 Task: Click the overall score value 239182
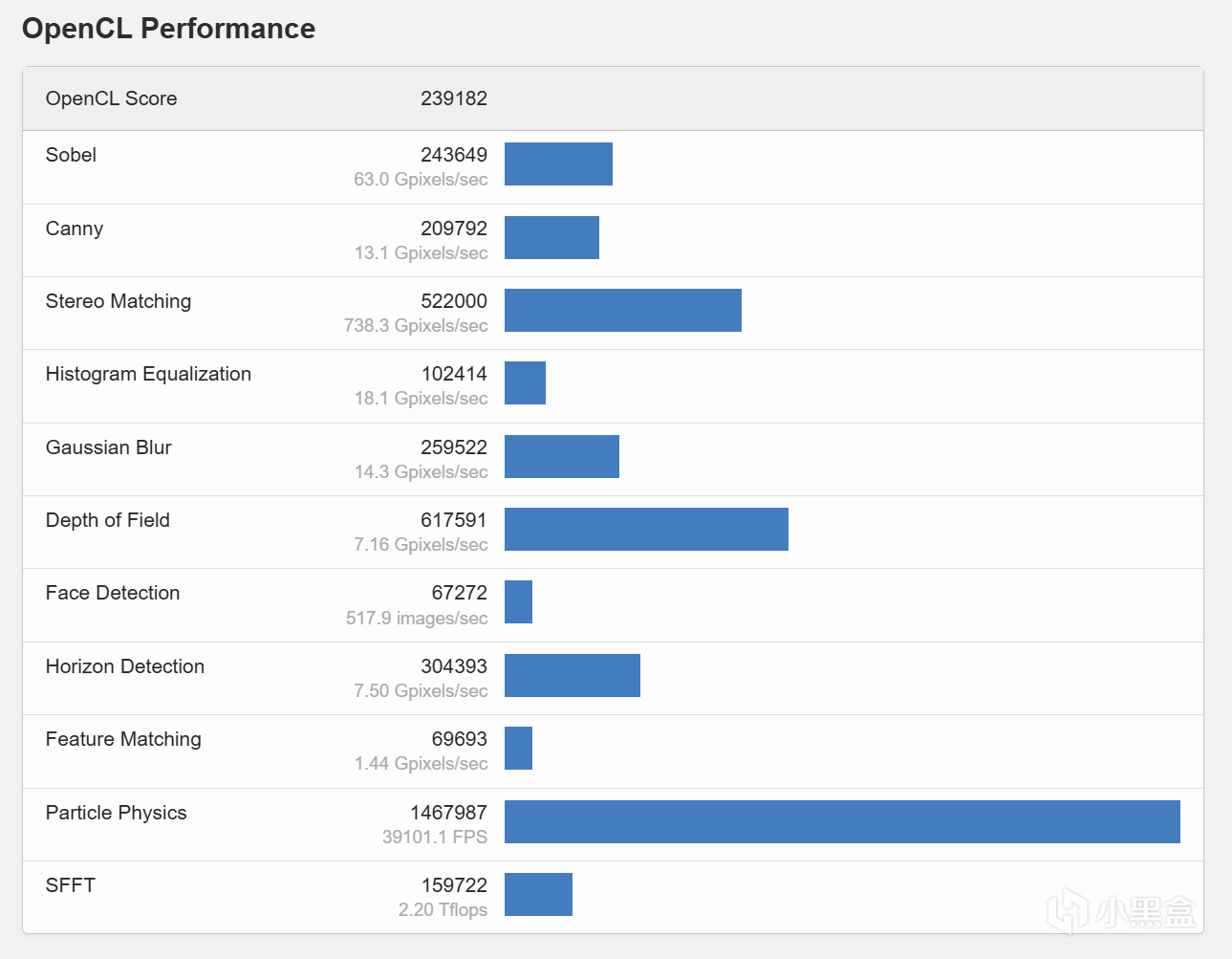[x=453, y=98]
